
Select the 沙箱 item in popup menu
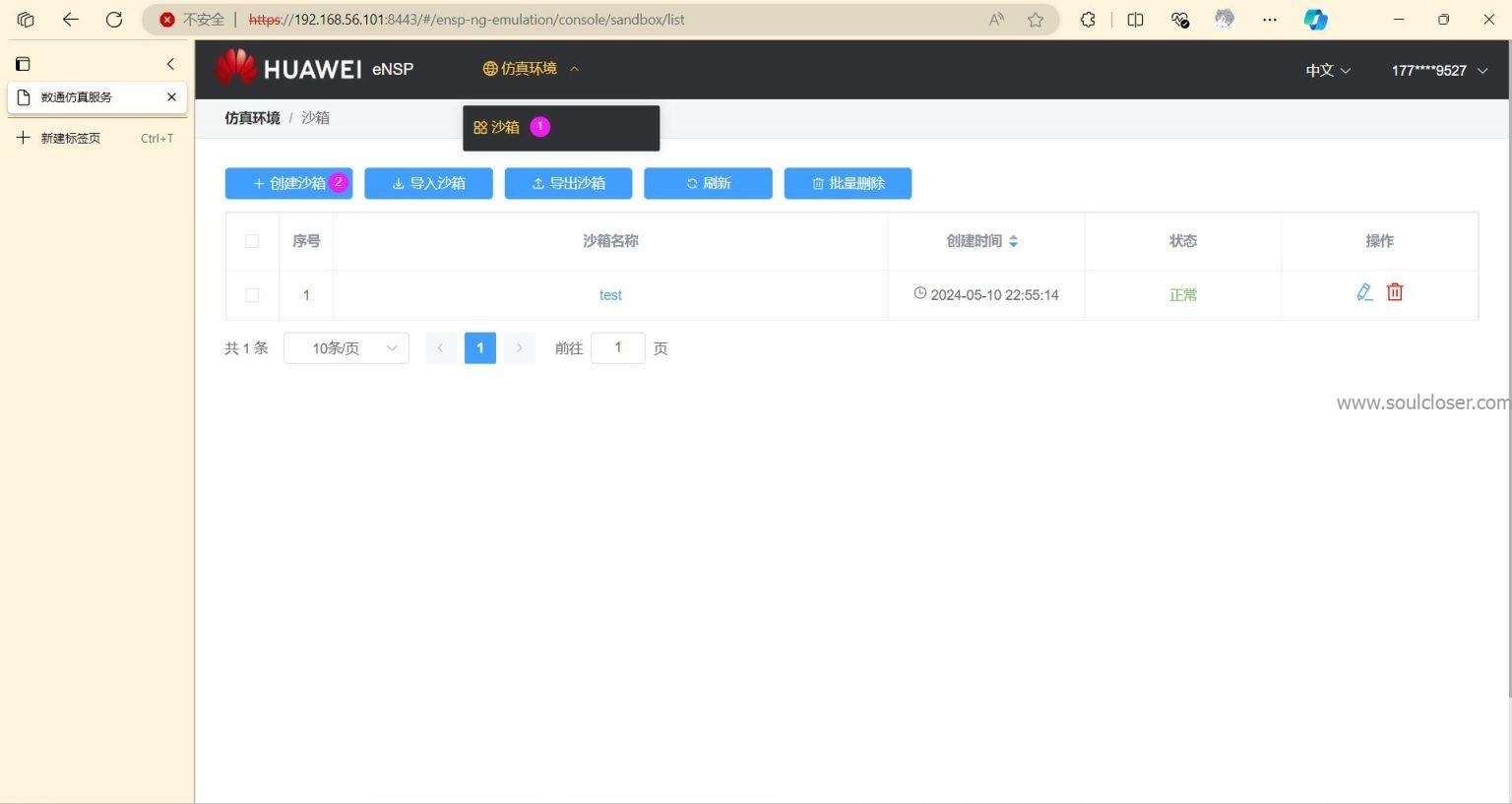[505, 127]
